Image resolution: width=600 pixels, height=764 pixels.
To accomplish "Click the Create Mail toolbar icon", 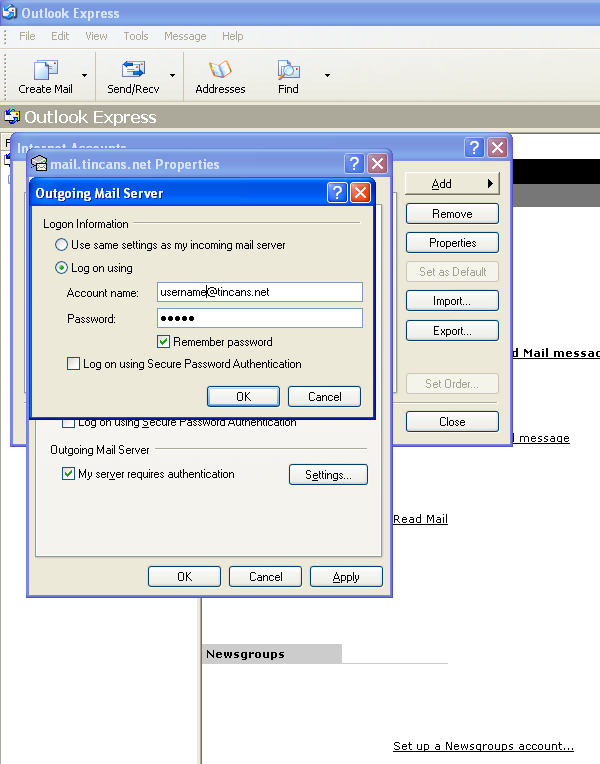I will (45, 70).
